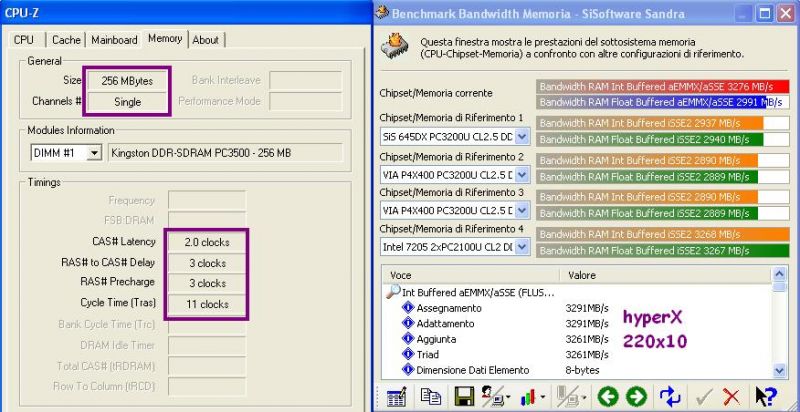Click the Channels field showing Single
Screen dimensions: 800x412
pyautogui.click(x=127, y=102)
